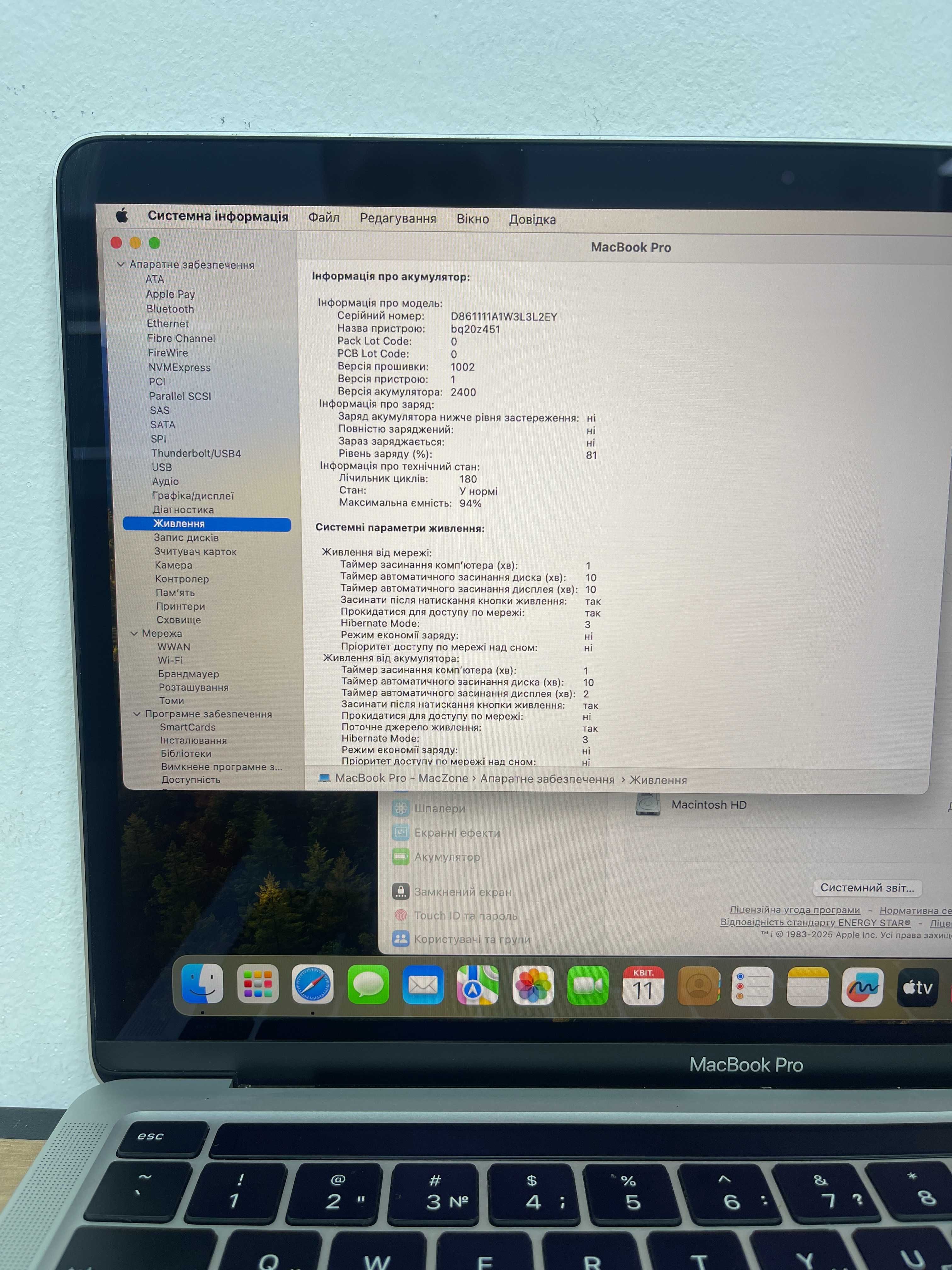The image size is (952, 1270).
Task: Open Notes app in Dock
Action: pos(807,987)
